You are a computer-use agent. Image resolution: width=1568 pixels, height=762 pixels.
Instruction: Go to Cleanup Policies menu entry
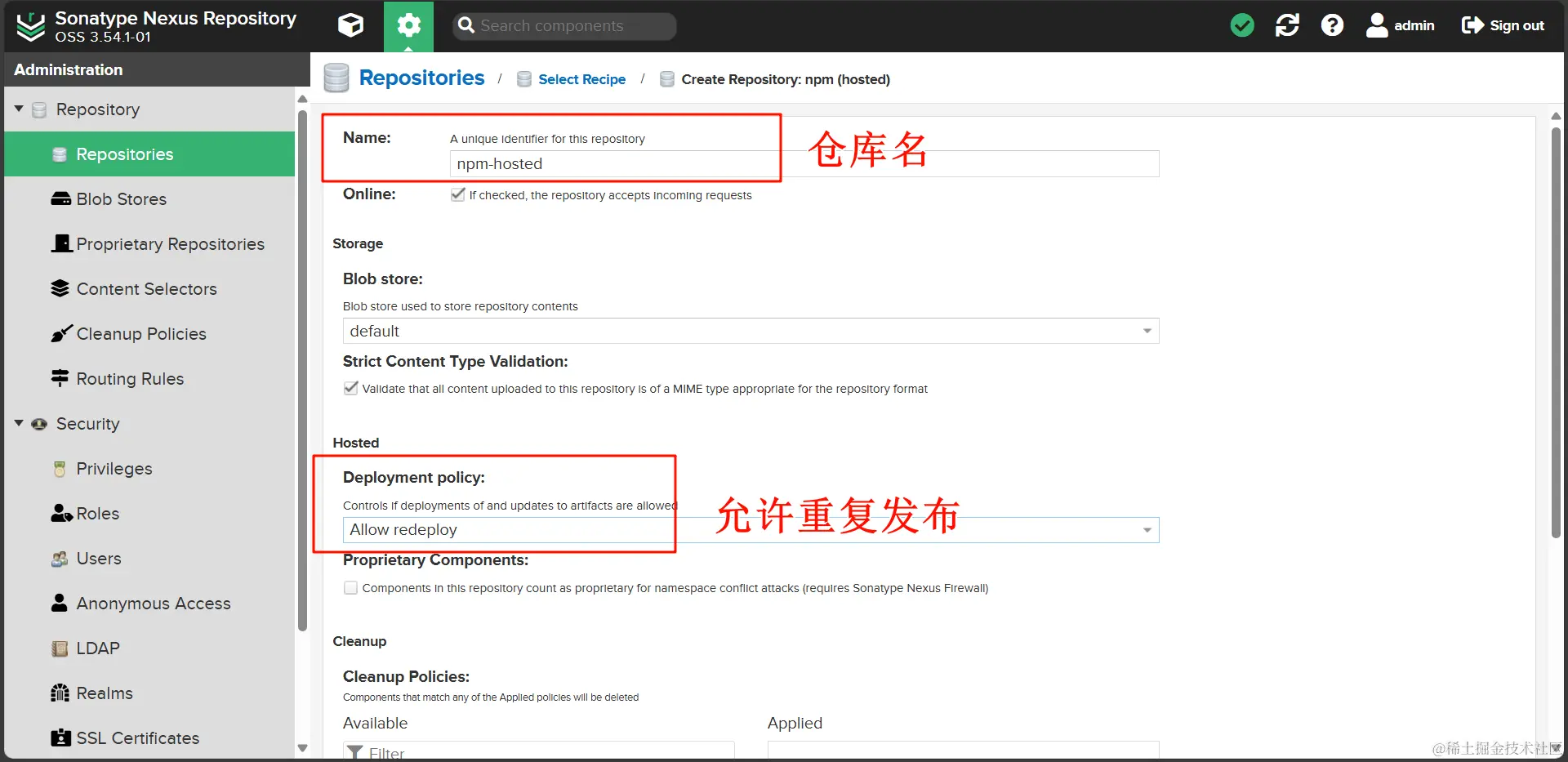149,334
